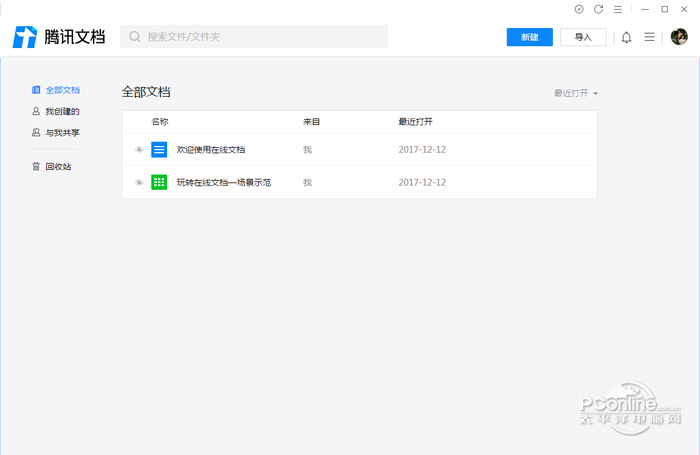This screenshot has height=455, width=700.
Task: Click the 导入 import button
Action: (583, 37)
